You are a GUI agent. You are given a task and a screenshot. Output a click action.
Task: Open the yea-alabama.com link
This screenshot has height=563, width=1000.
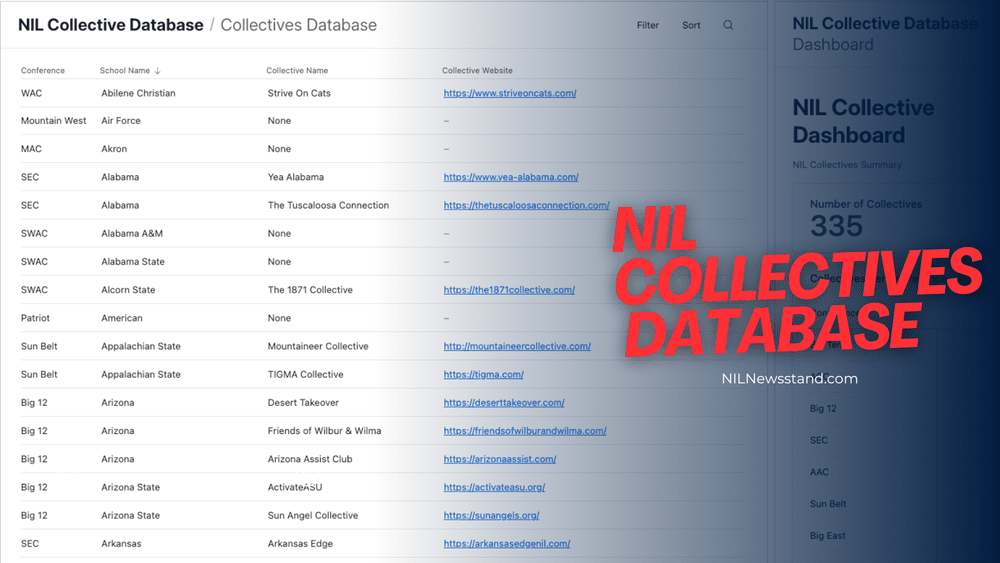click(x=511, y=177)
